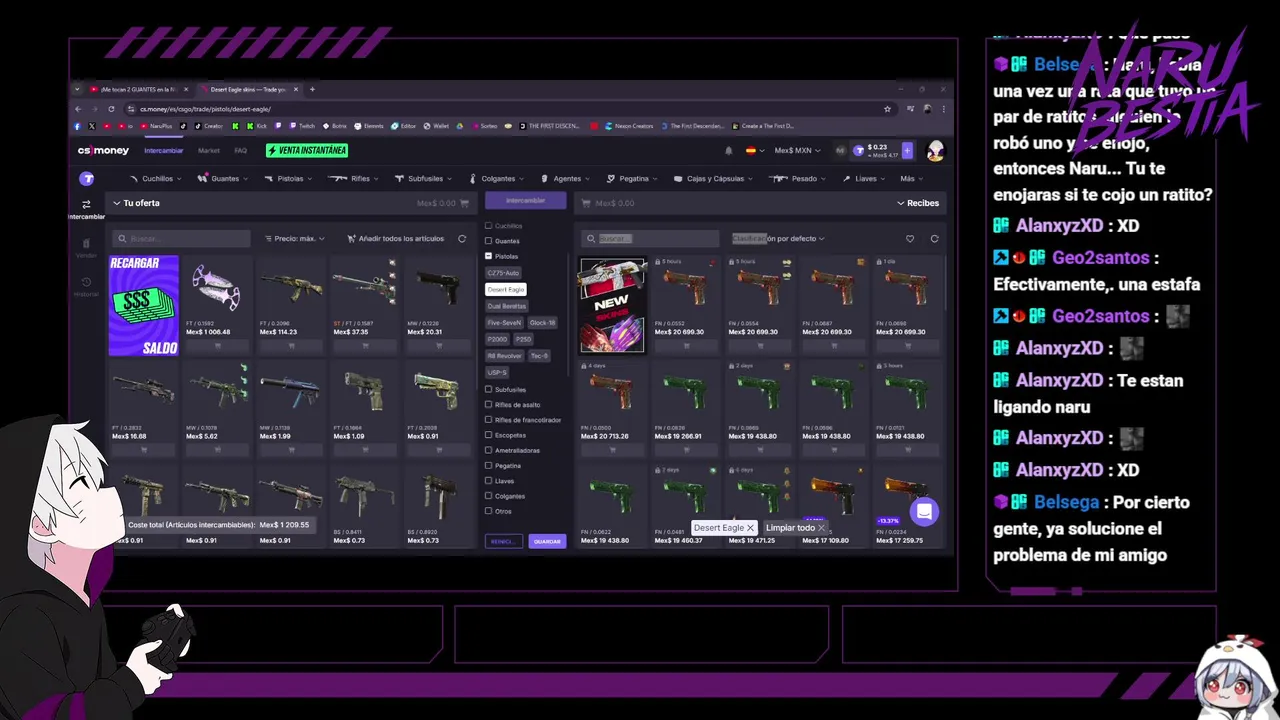Click the Recargar Saldo banner
1280x720 pixels.
tap(144, 306)
